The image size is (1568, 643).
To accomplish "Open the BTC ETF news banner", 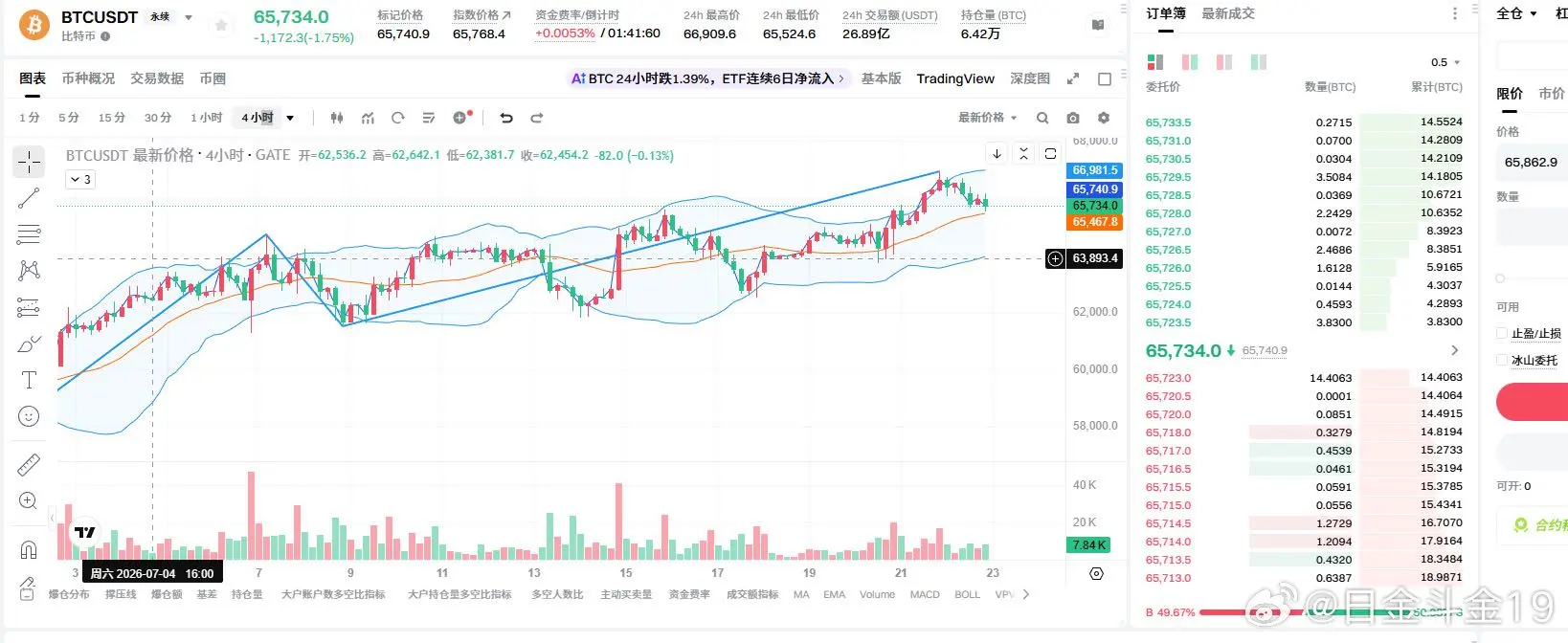I will (x=707, y=78).
